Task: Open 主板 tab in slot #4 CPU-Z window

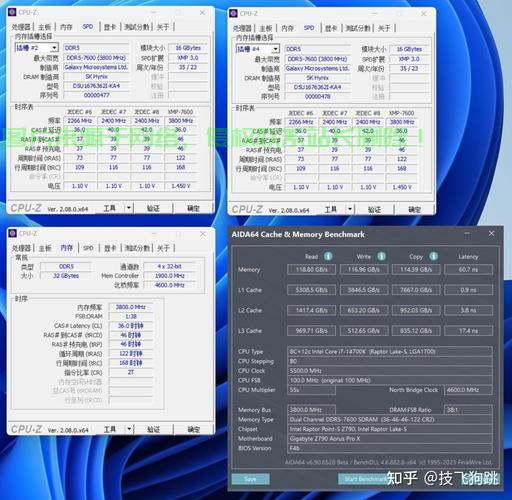Action: [266, 28]
